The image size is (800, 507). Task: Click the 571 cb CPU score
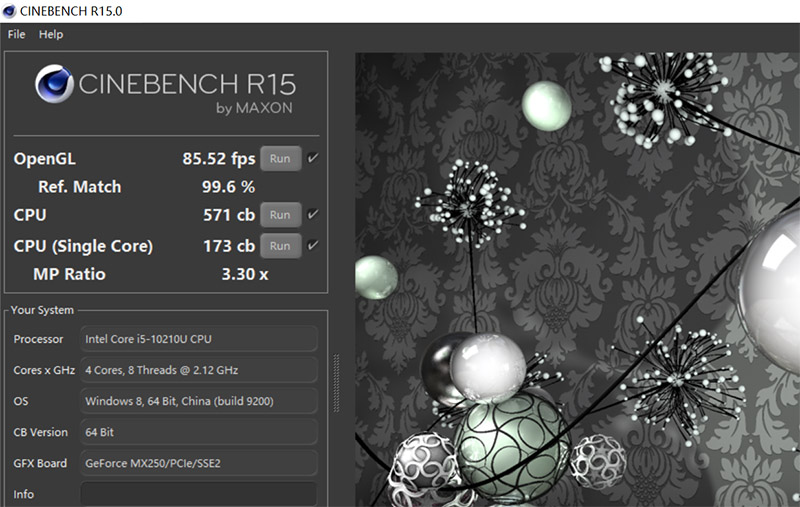[x=229, y=215]
